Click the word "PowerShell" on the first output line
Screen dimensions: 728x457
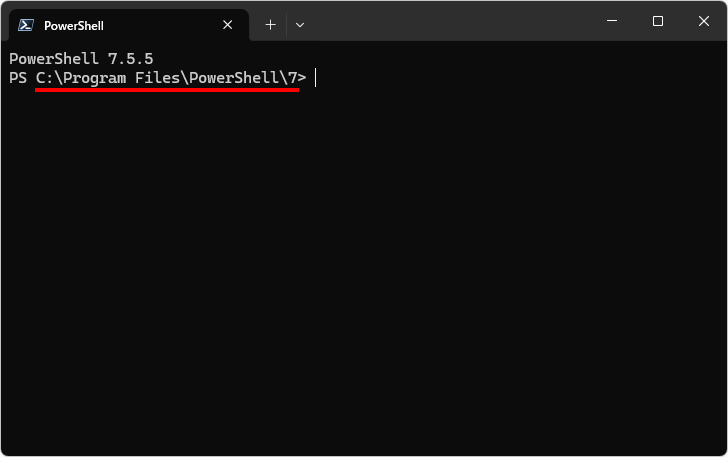pyautogui.click(x=54, y=59)
